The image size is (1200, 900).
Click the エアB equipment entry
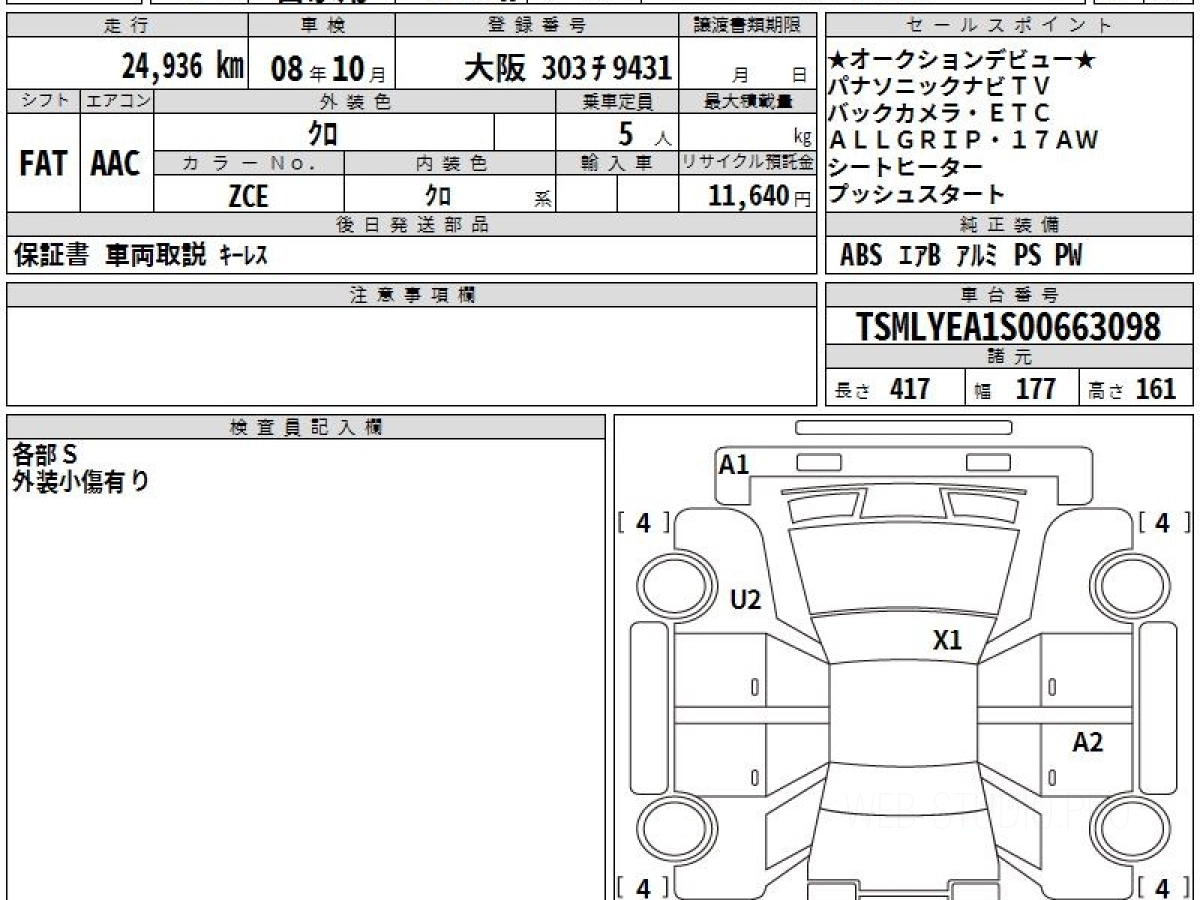pos(920,256)
